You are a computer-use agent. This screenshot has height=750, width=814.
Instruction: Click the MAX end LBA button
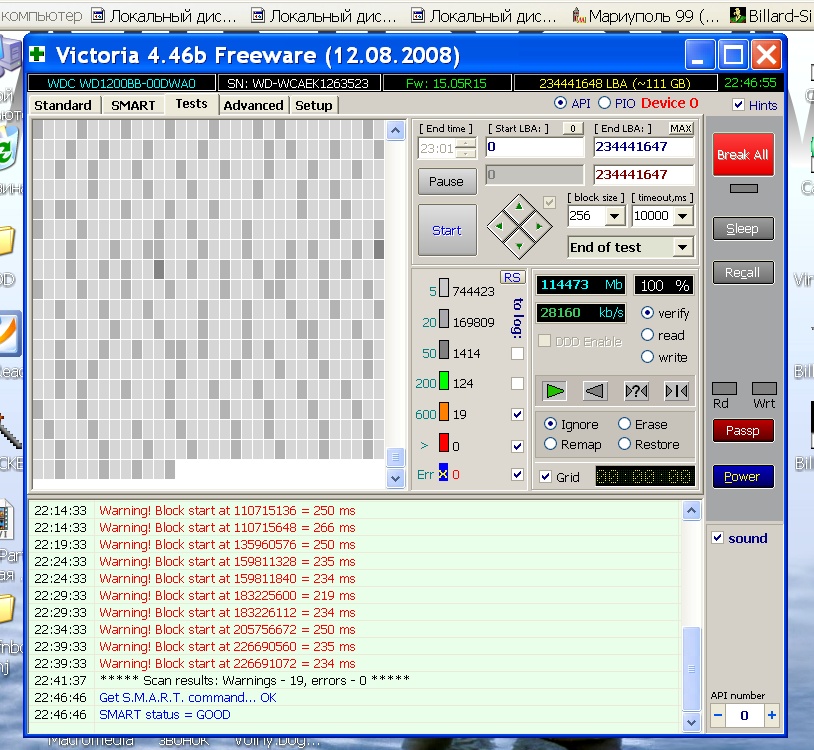[x=681, y=128]
